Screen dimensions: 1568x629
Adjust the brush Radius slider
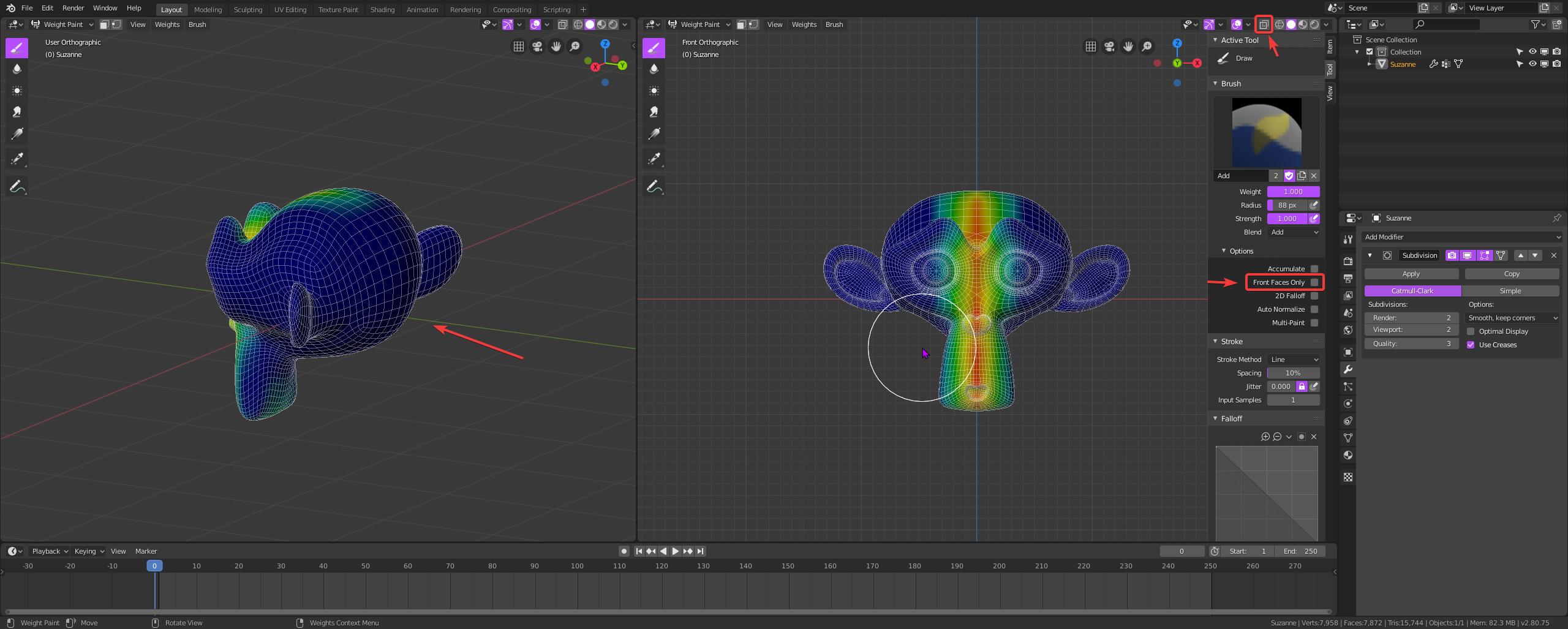click(1286, 205)
